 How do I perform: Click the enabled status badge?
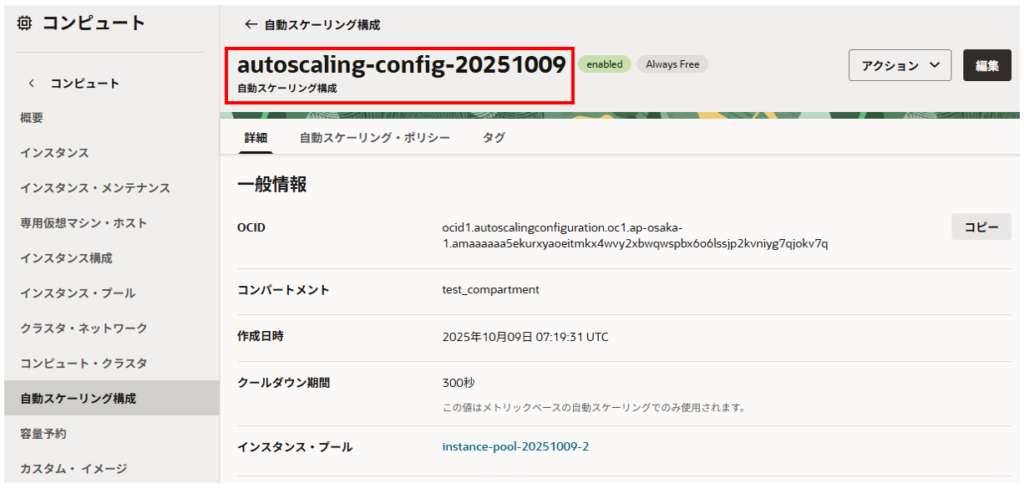click(604, 64)
